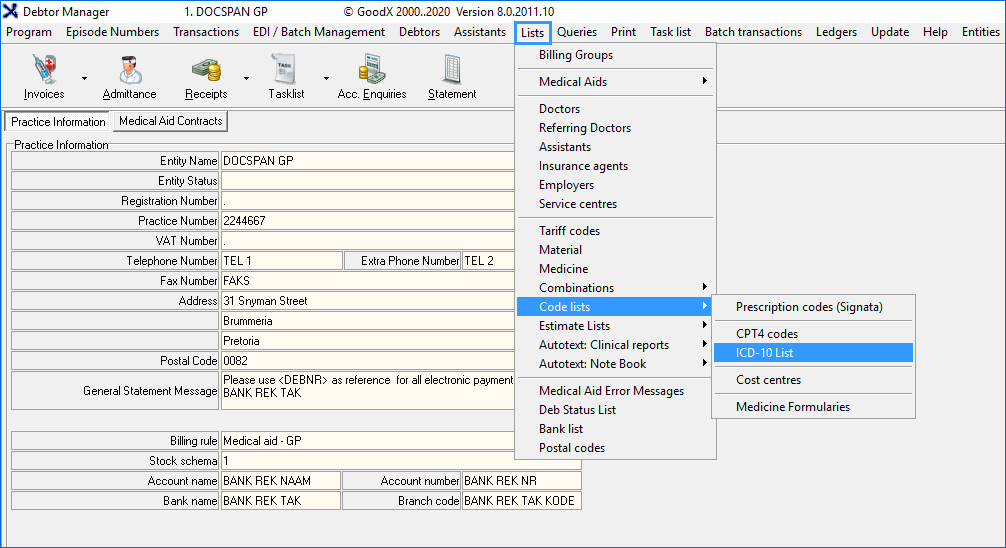Open the Statement toolbar icon
Screen dimensions: 1006x548
(452, 70)
